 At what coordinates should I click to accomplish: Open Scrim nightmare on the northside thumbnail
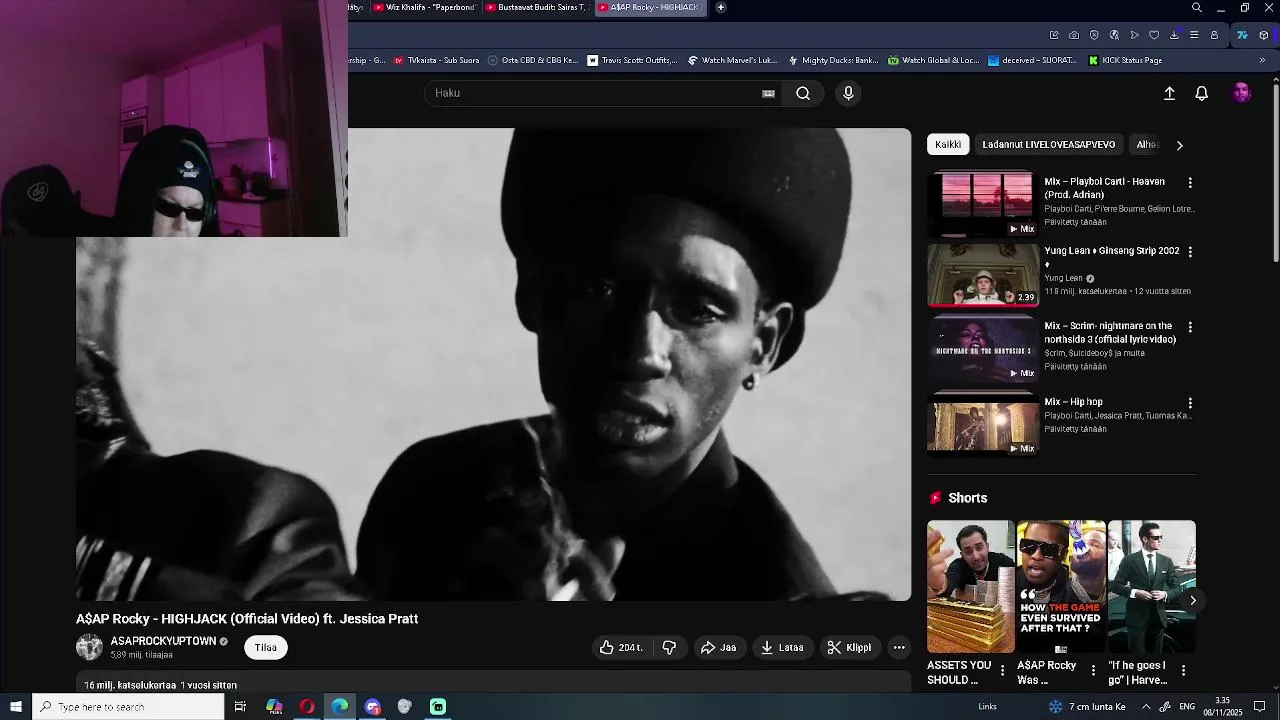coord(983,350)
